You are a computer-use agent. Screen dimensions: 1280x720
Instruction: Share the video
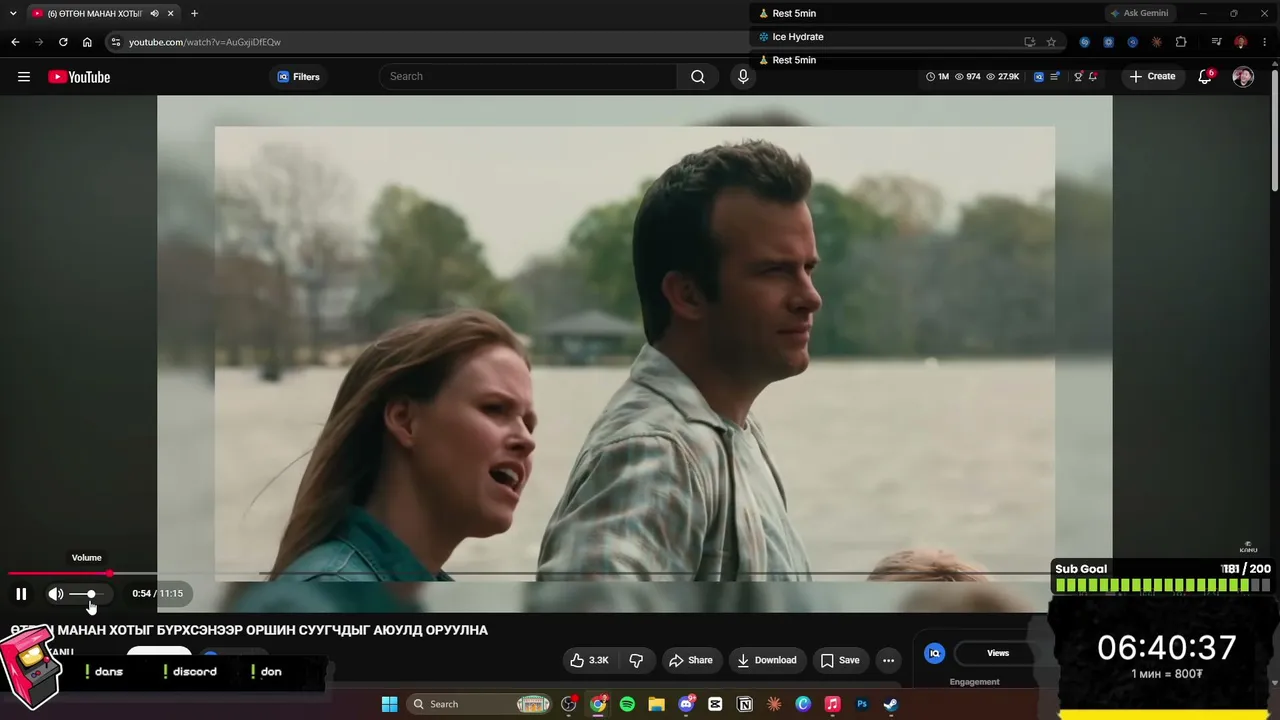691,660
